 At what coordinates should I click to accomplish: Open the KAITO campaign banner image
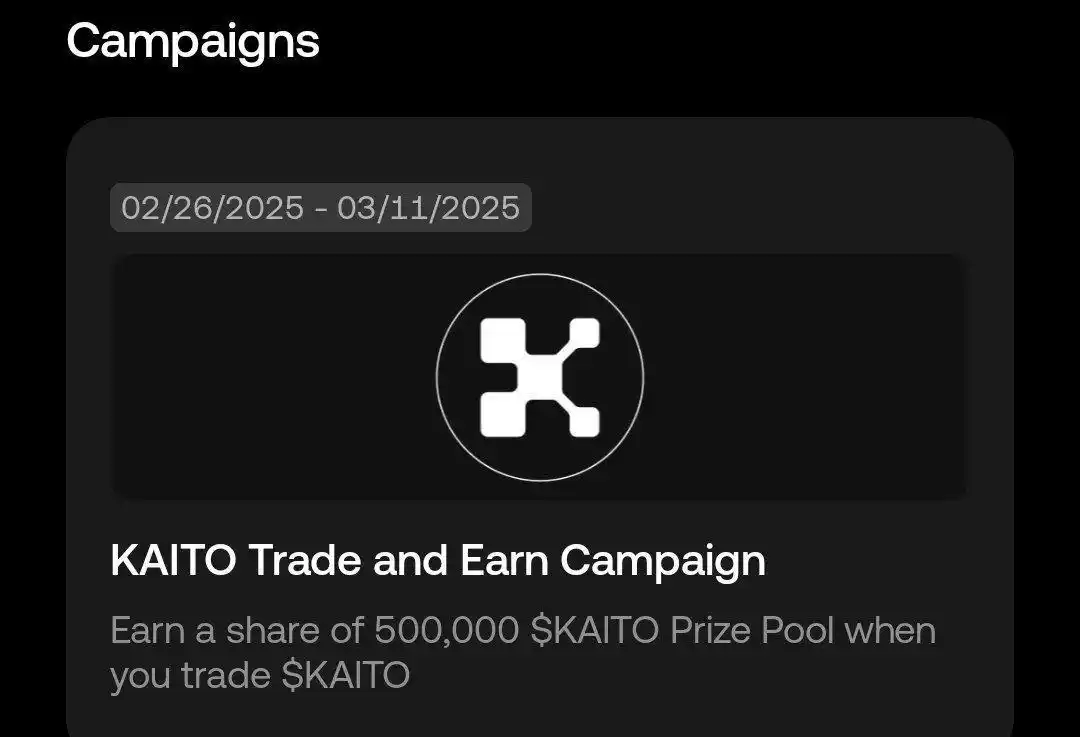[539, 377]
